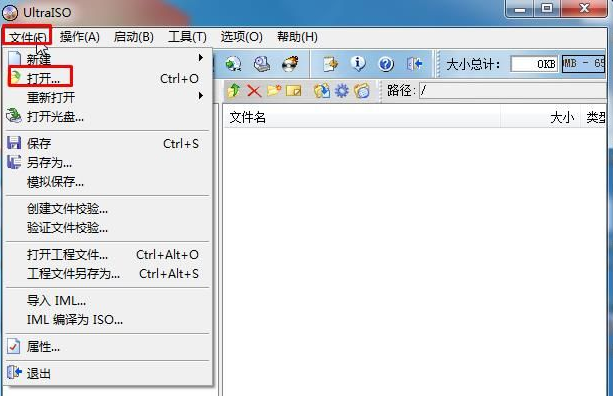
Task: Select 保存 Ctrl+S menu entry
Action: [108, 143]
